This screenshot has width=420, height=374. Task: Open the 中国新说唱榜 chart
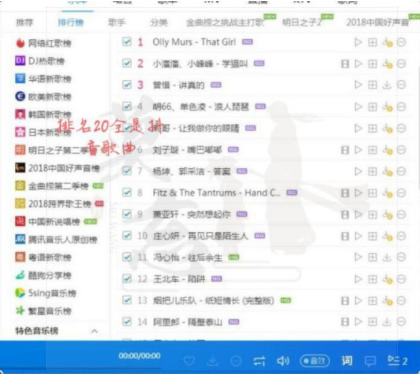coord(48,222)
